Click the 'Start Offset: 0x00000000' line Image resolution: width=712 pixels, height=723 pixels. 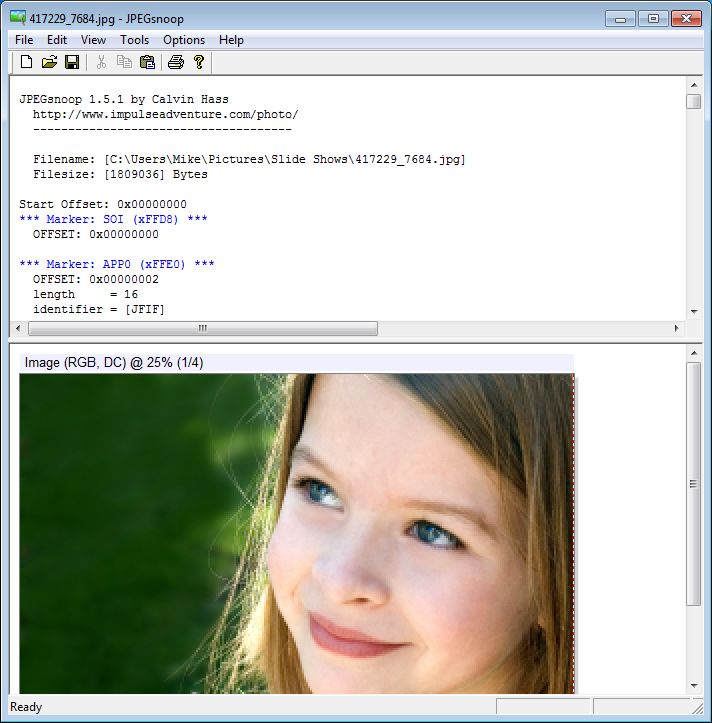103,204
